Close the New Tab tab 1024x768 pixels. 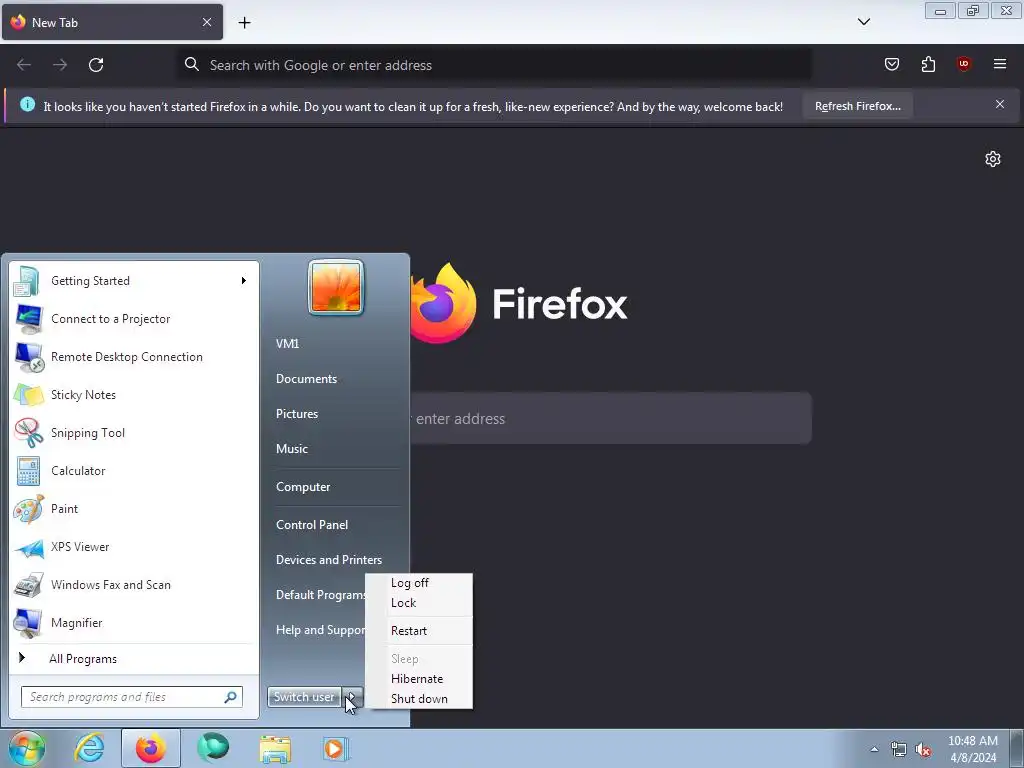point(207,22)
